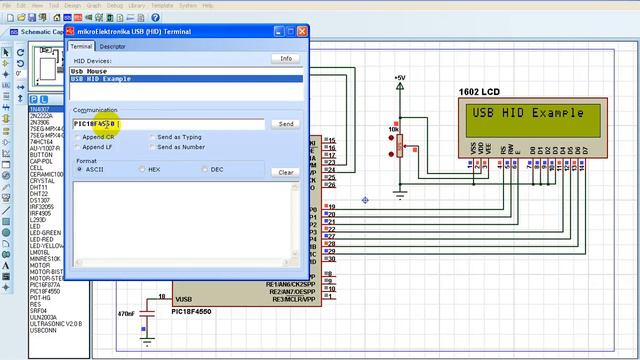Click the Info button

(286, 59)
